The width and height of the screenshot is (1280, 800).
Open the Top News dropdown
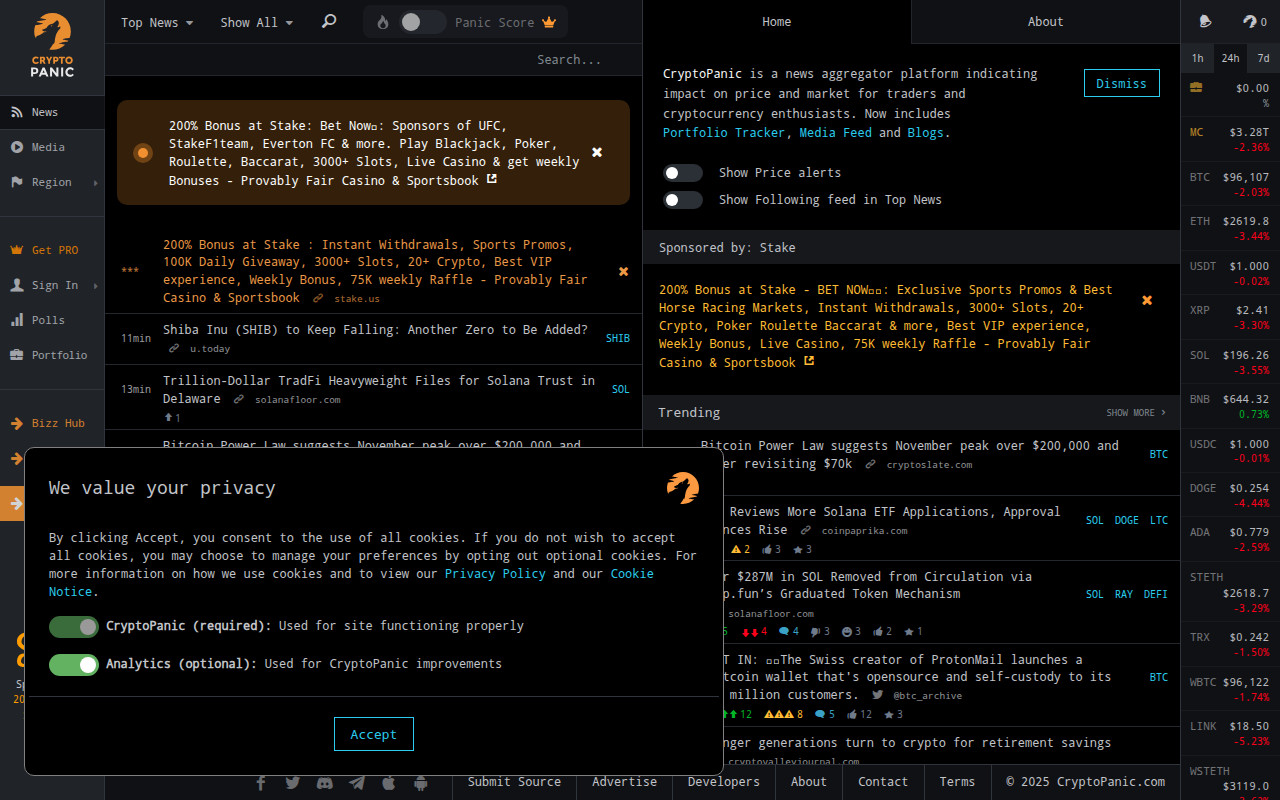(x=157, y=22)
